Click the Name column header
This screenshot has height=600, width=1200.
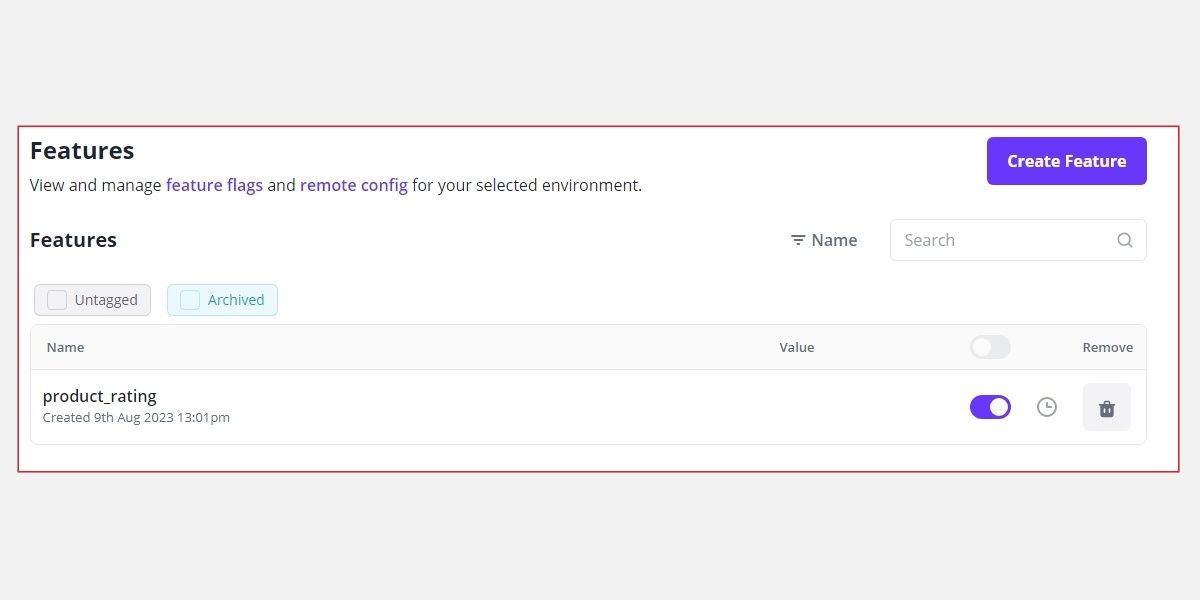pos(65,347)
